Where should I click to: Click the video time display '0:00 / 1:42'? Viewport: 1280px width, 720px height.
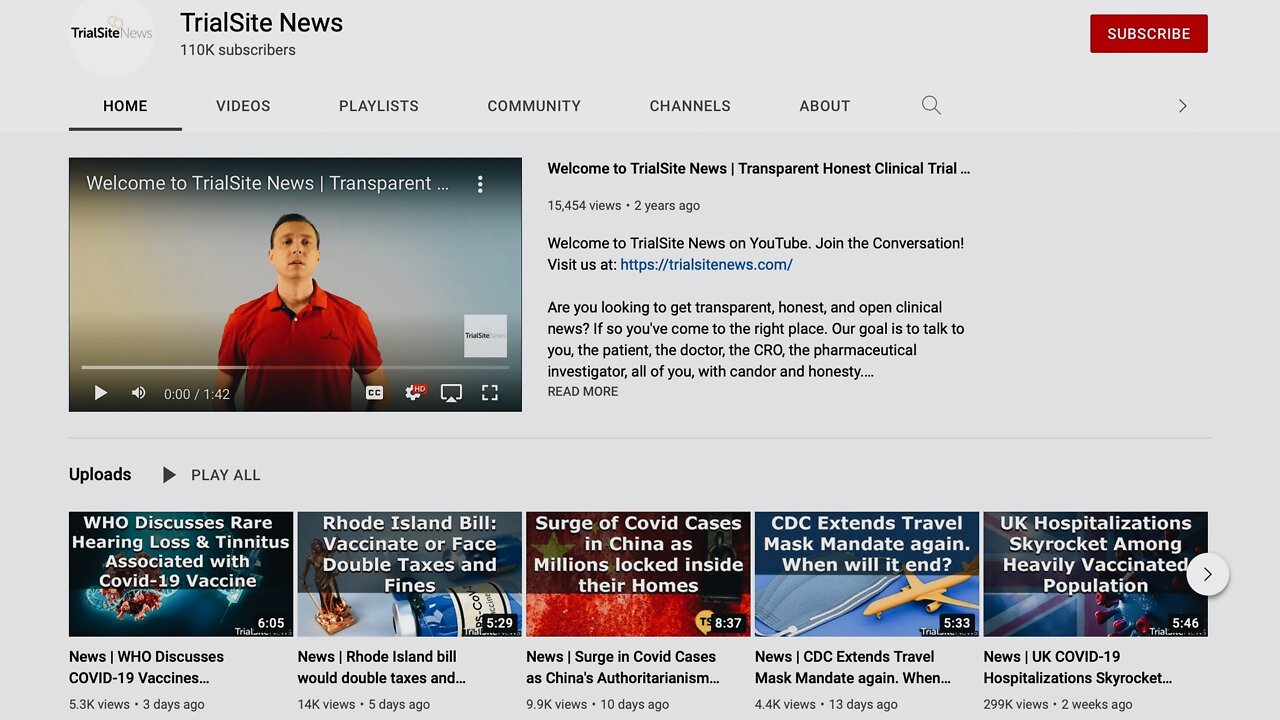pyautogui.click(x=197, y=394)
